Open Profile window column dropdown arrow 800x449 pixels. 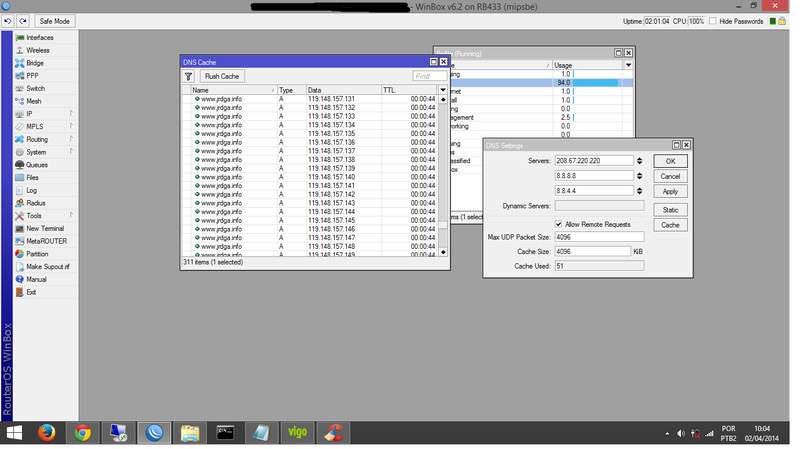click(628, 65)
